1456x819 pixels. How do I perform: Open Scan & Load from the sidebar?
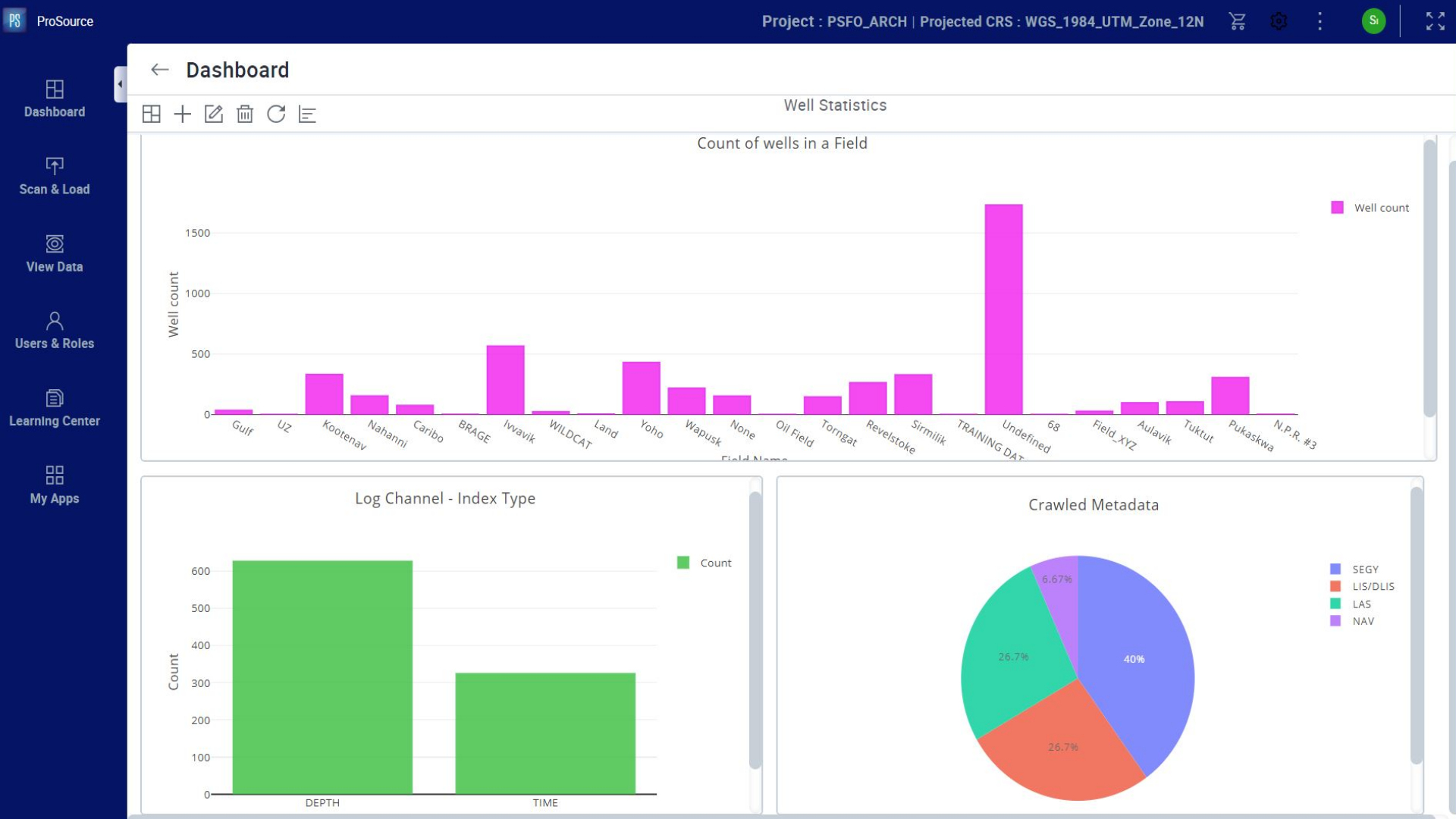pos(54,176)
